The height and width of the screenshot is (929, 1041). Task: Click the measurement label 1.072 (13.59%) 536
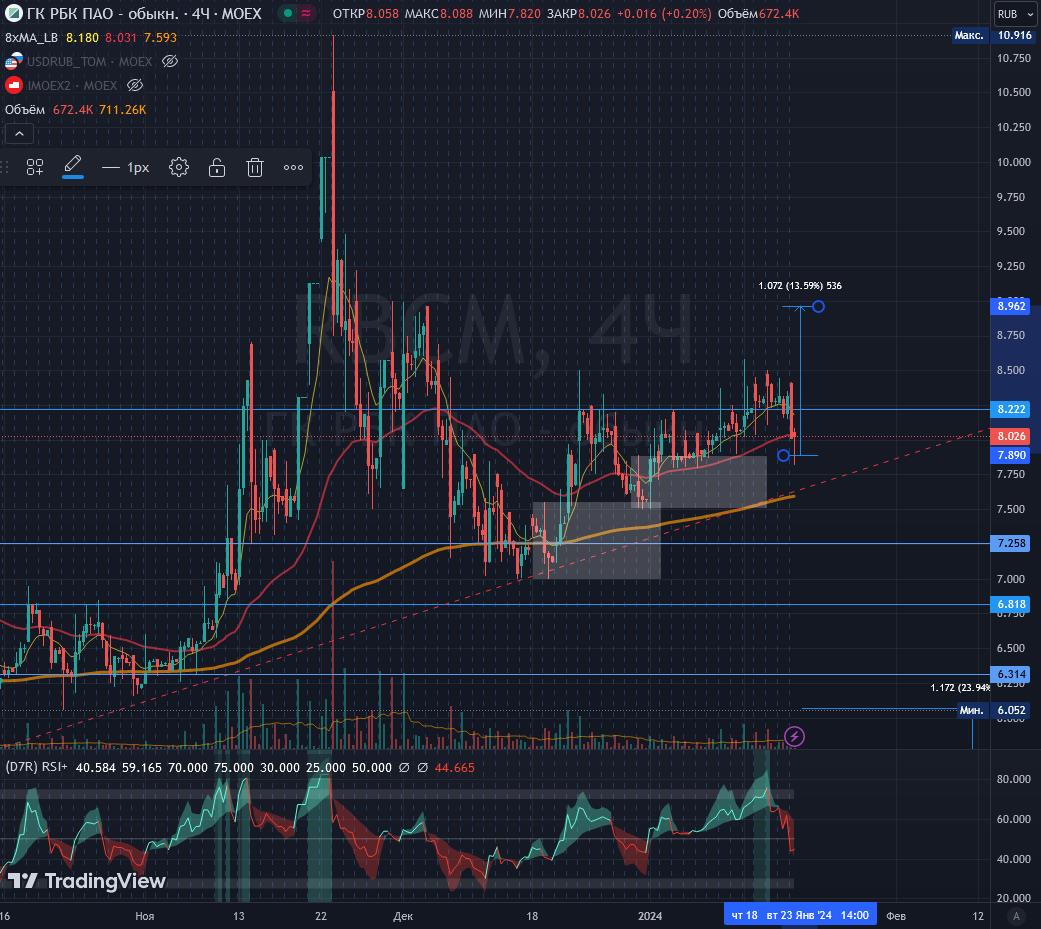point(800,286)
